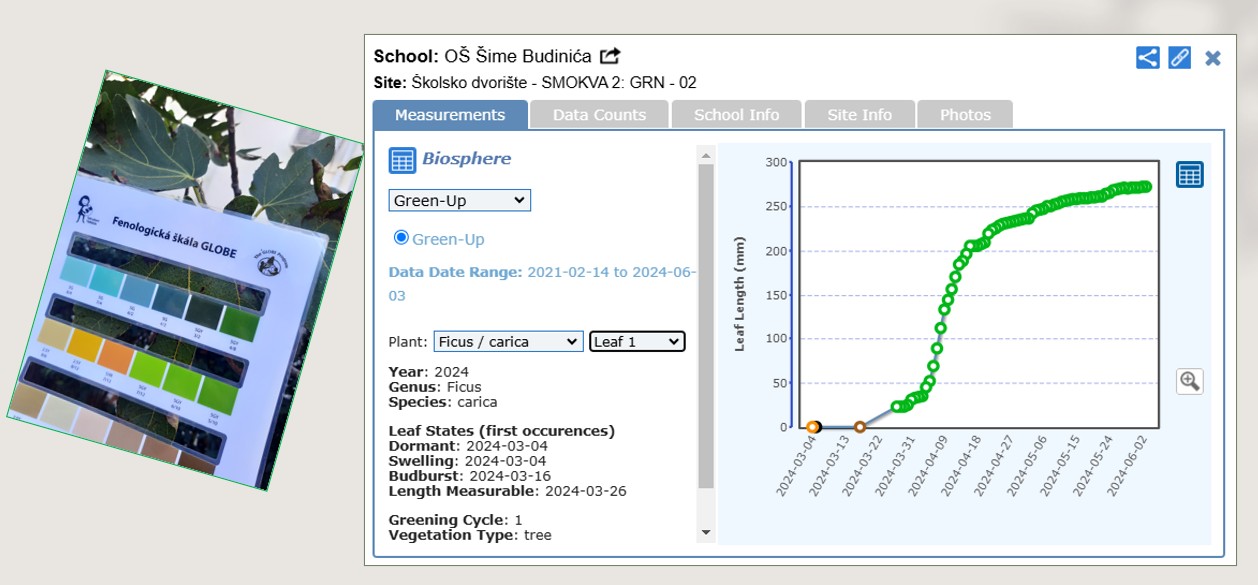
Task: Select the Green-Up radio button
Action: pyautogui.click(x=402, y=238)
